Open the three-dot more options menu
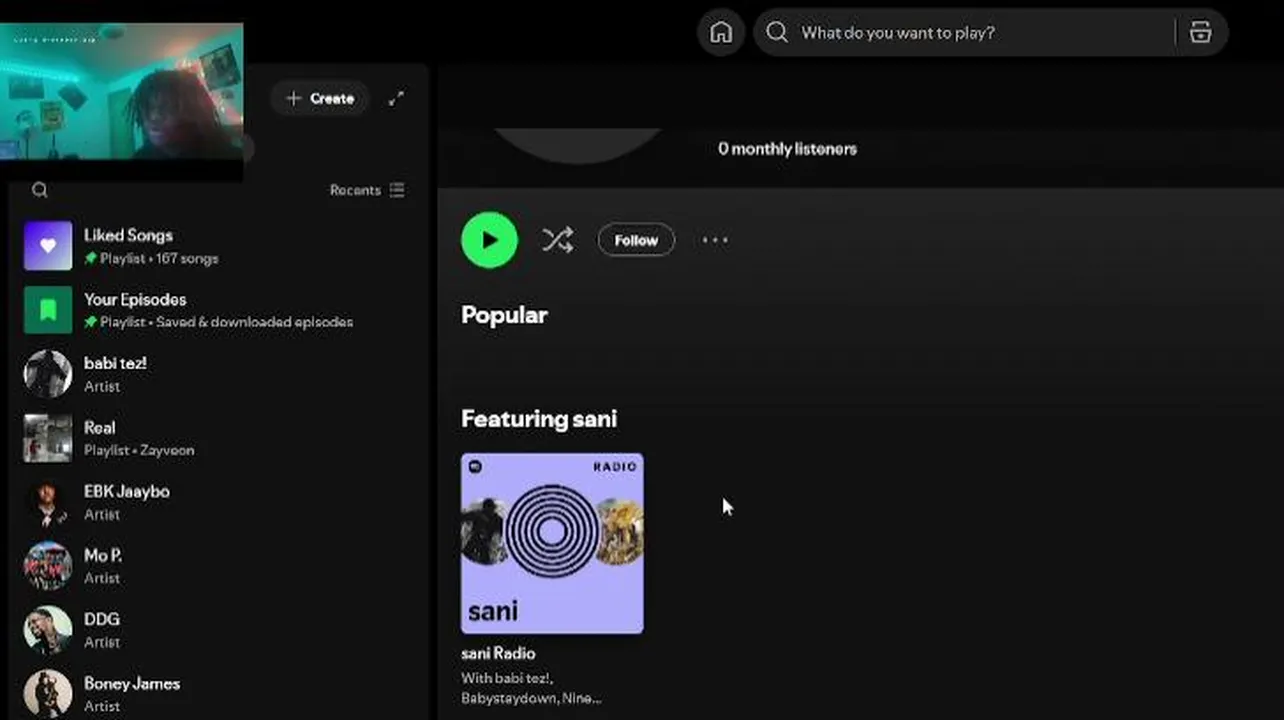This screenshot has width=1284, height=720. tap(715, 240)
